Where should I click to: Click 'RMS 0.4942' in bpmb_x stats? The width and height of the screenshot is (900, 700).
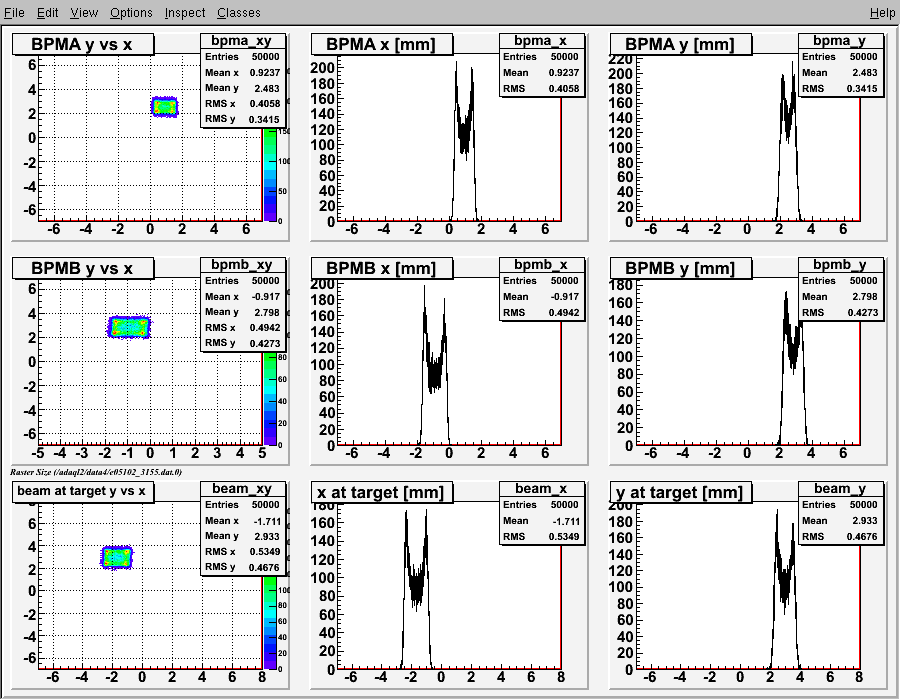click(541, 312)
